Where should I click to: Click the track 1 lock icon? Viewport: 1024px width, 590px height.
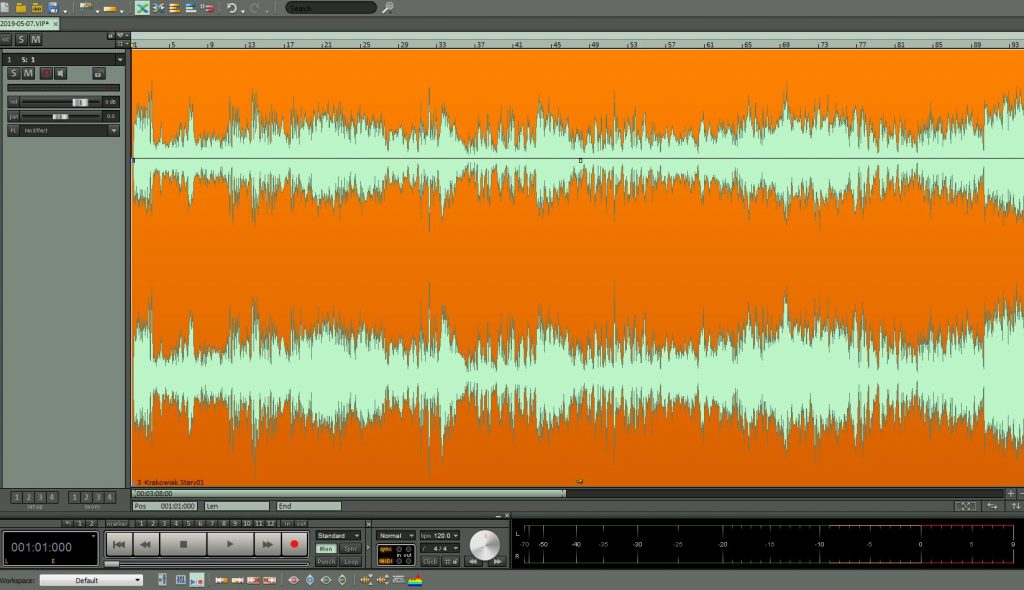[x=99, y=73]
